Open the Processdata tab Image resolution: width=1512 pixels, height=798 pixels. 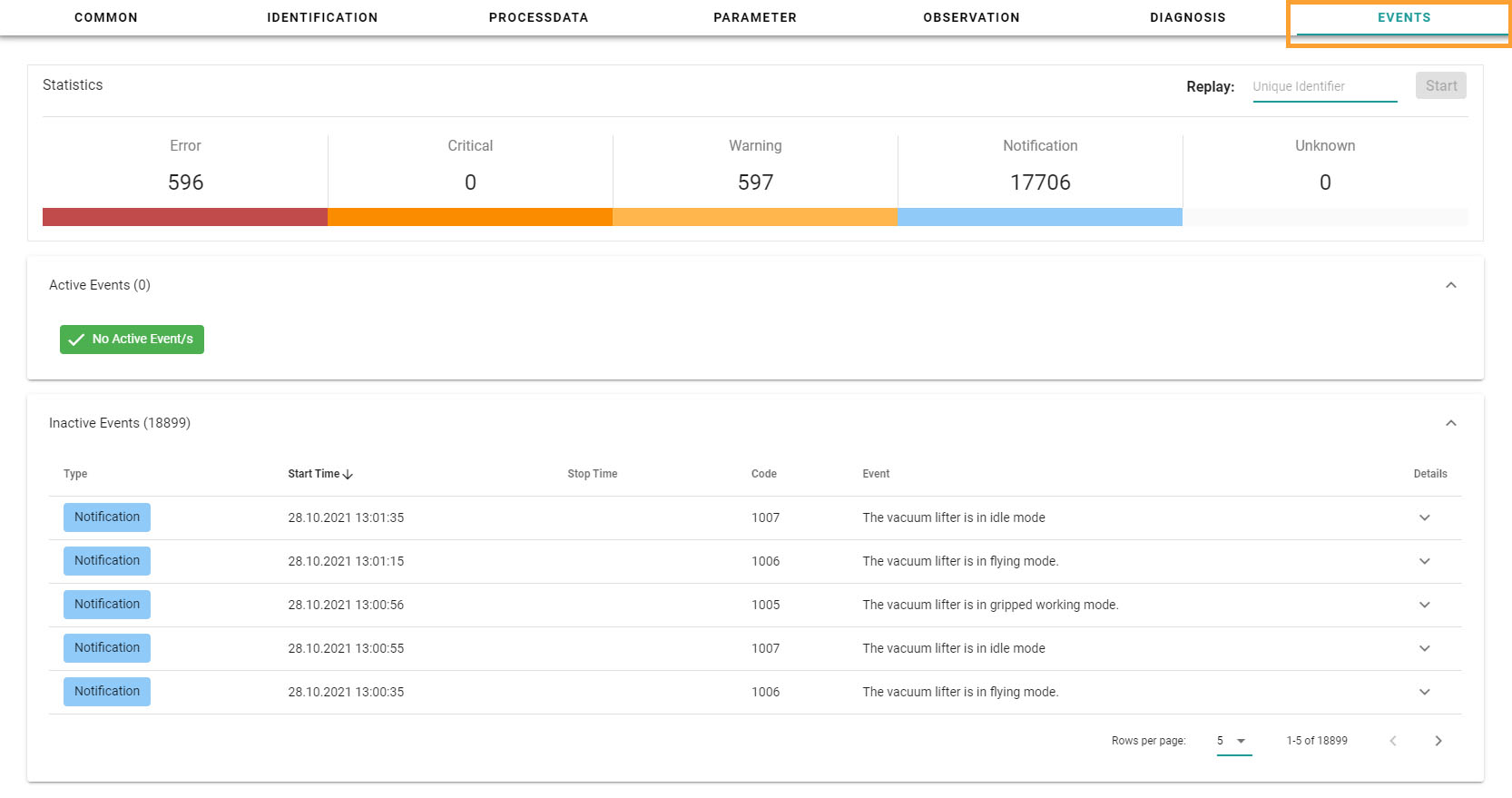pyautogui.click(x=538, y=17)
